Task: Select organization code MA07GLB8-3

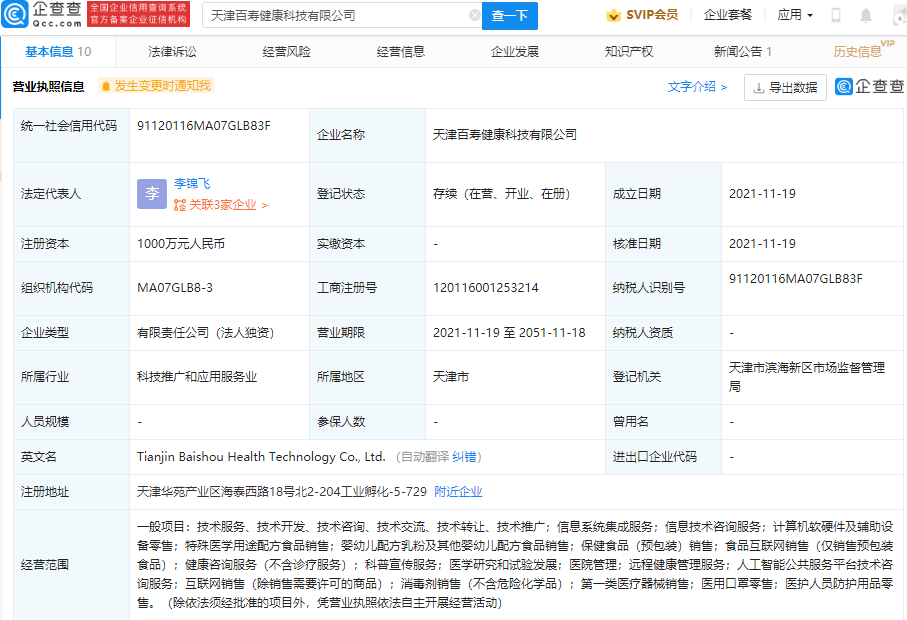Action: pos(175,288)
